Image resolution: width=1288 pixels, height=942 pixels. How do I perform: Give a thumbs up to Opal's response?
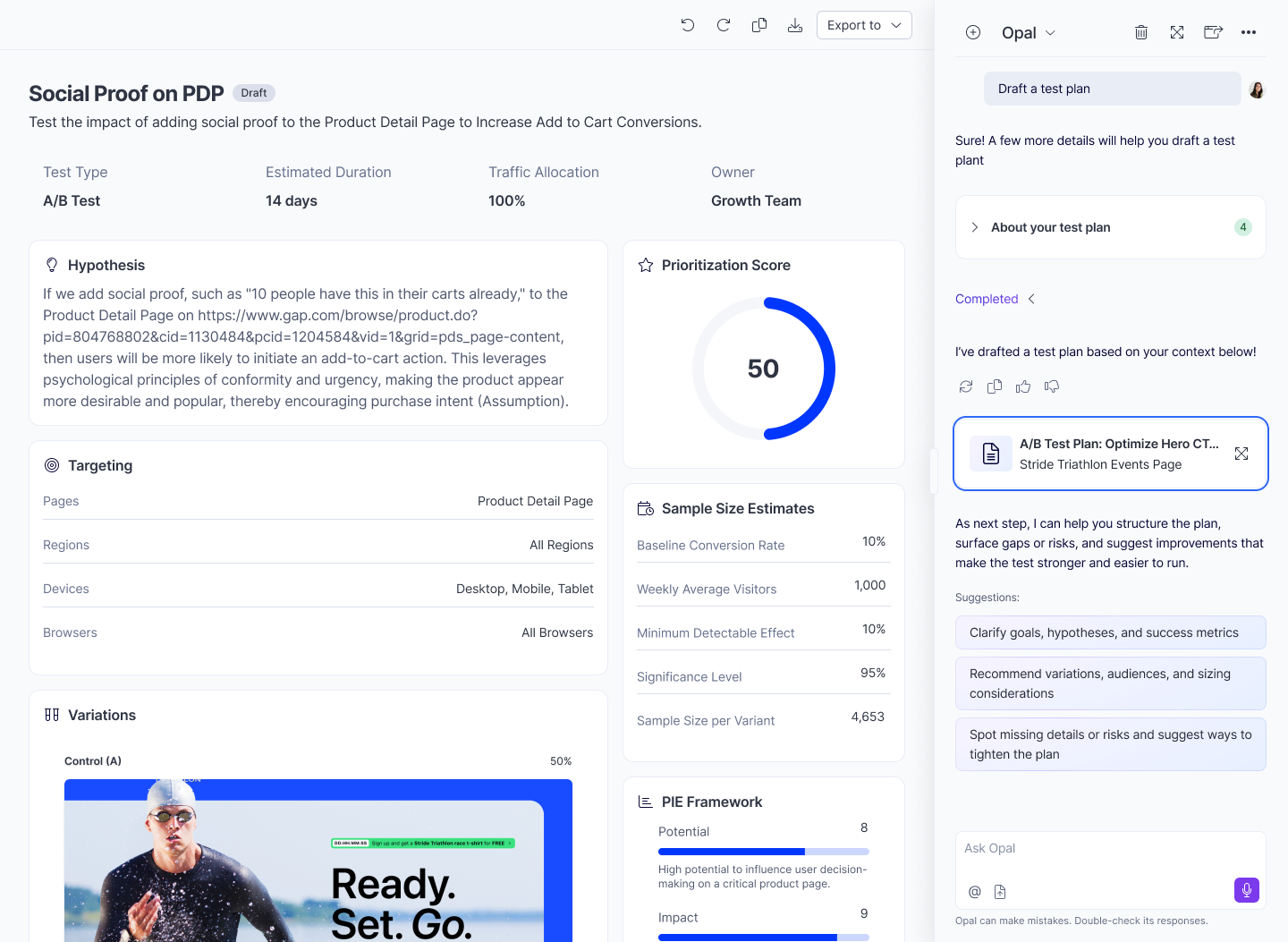coord(1023,386)
